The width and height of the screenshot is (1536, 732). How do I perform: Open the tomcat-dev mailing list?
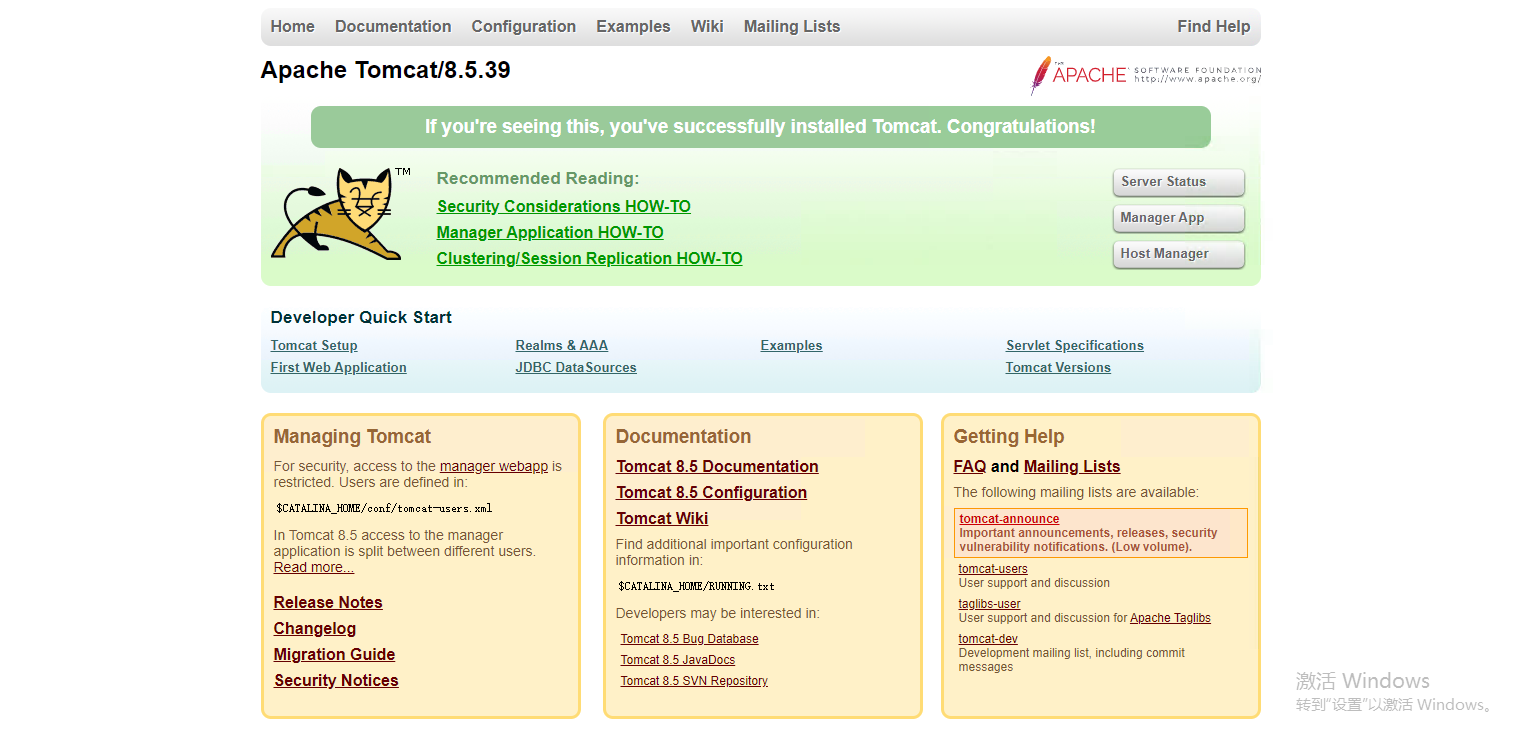point(988,639)
